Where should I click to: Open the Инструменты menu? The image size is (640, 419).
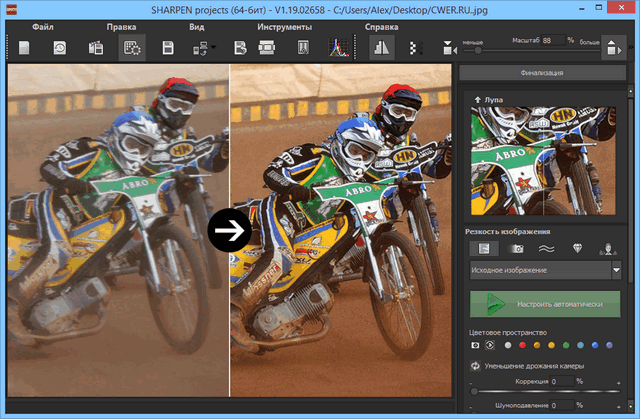[284, 27]
